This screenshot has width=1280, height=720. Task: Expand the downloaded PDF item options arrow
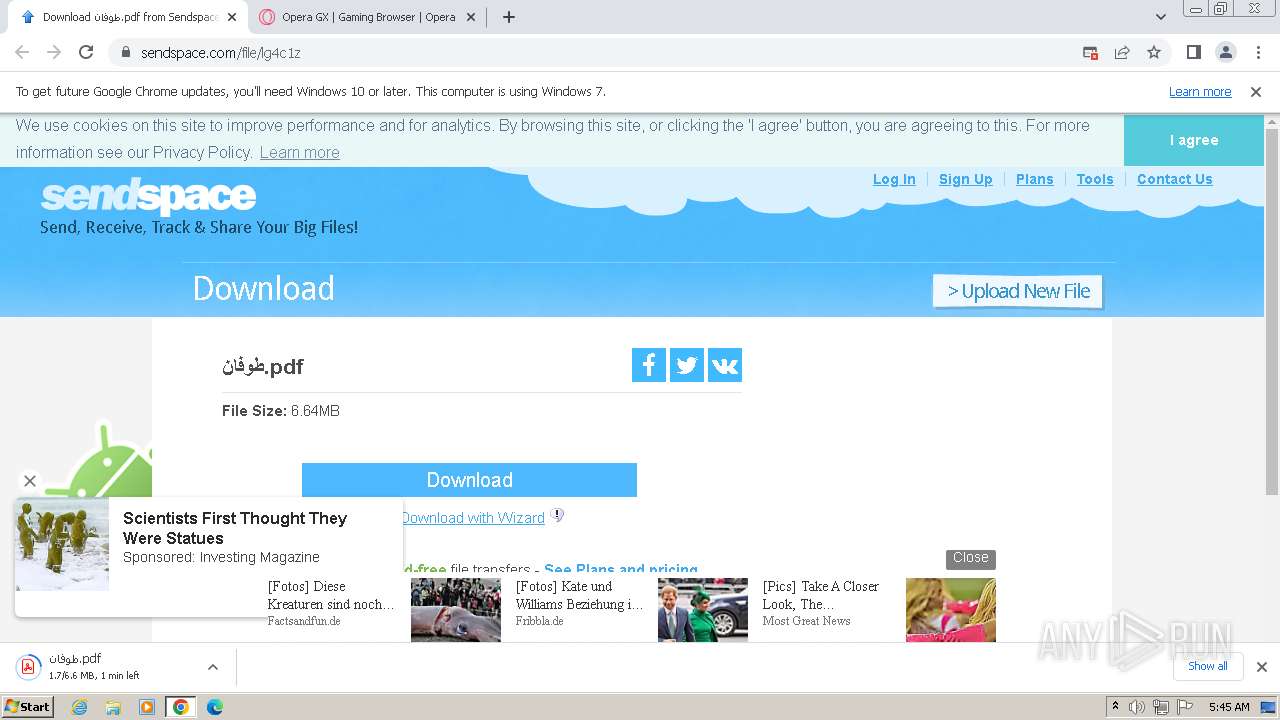[x=212, y=667]
